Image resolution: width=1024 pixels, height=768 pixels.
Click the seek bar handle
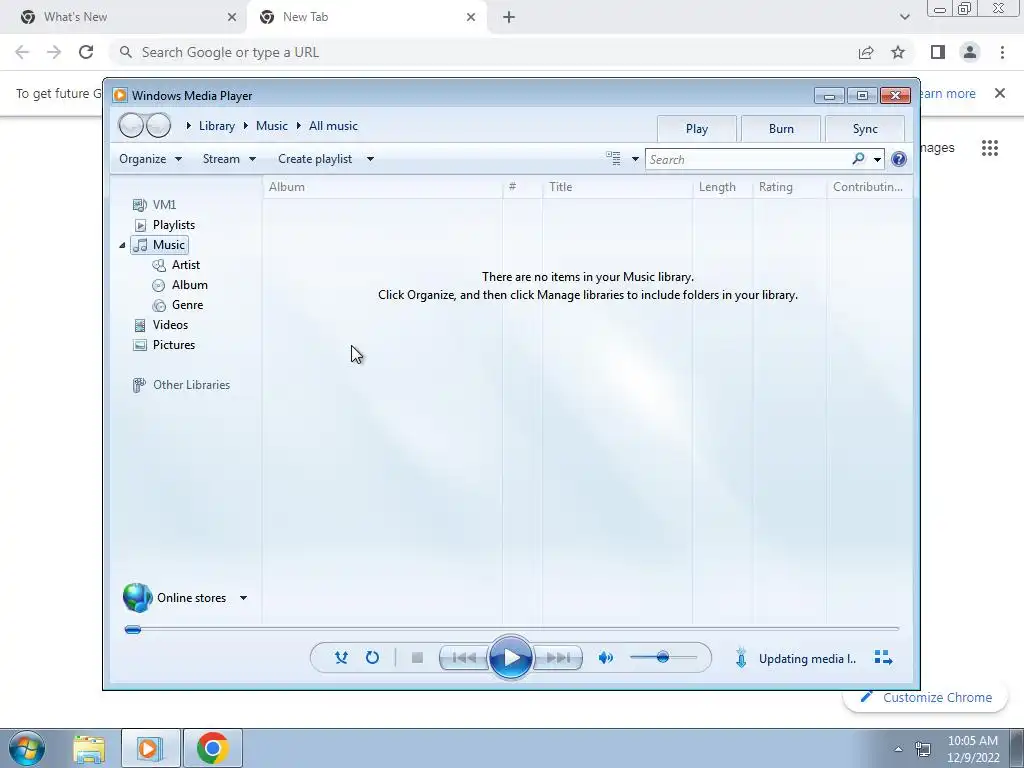pos(133,630)
